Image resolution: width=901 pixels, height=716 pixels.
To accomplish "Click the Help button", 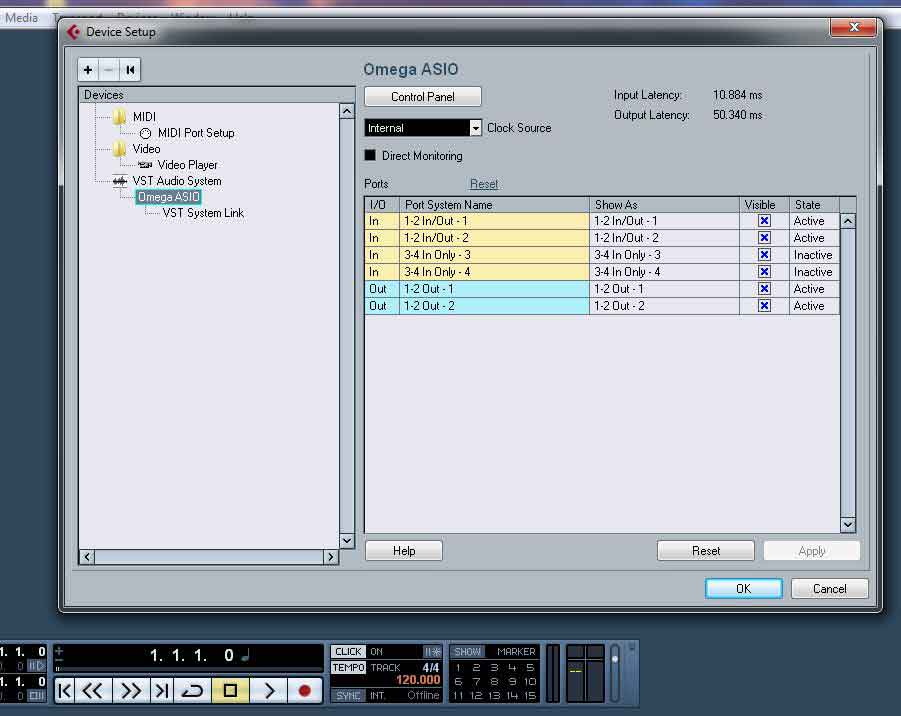I will click(x=404, y=551).
